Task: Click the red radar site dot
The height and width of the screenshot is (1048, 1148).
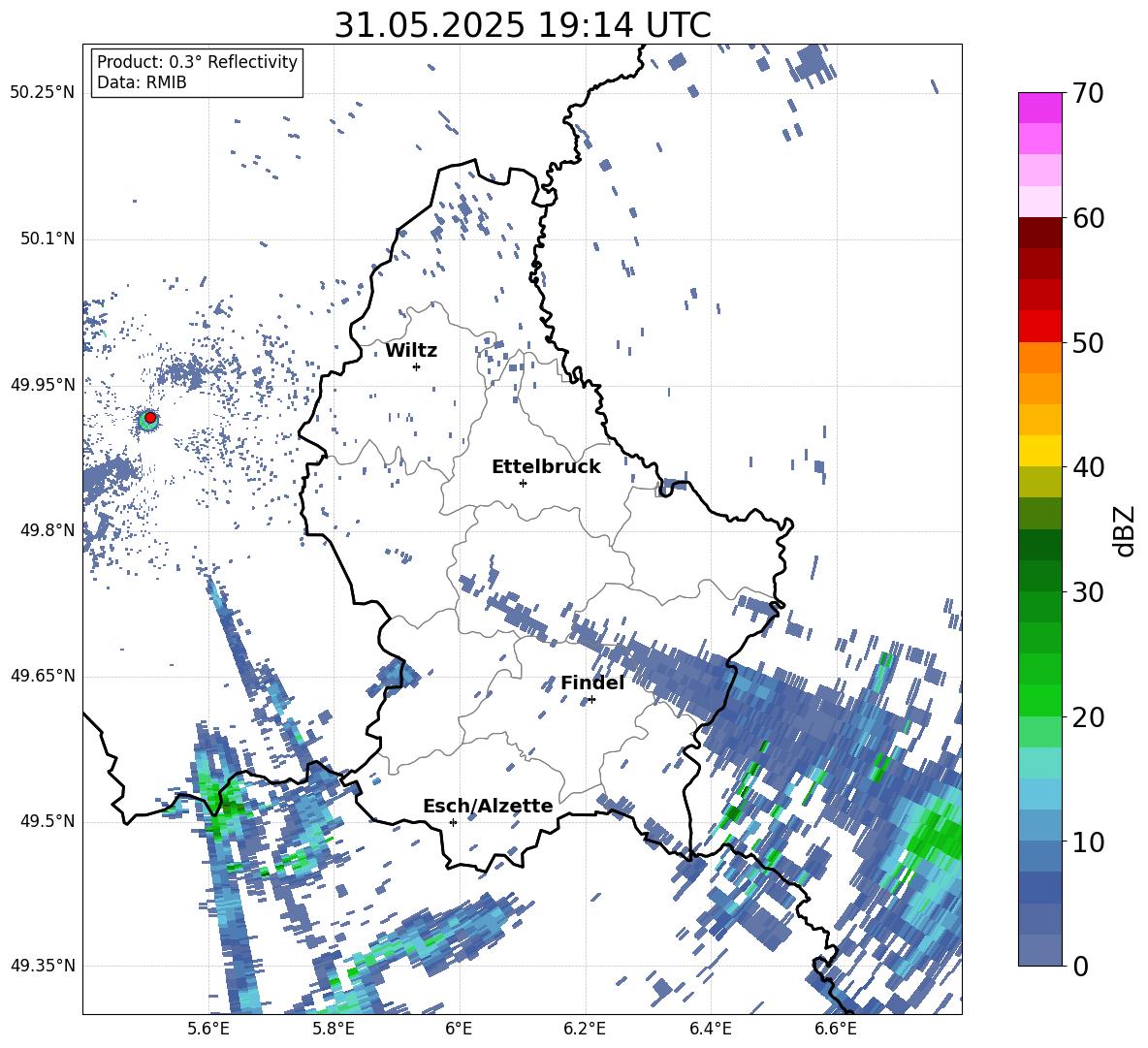Action: click(x=150, y=417)
